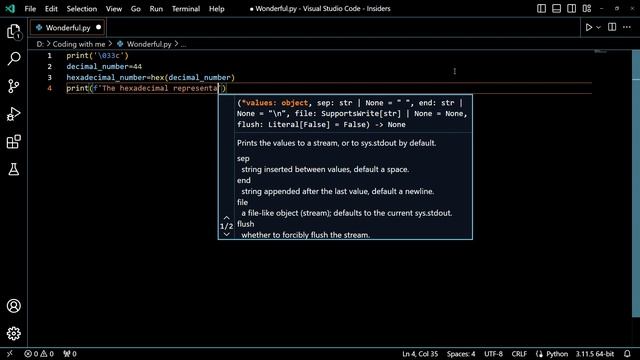
Task: Open the Search view in activity bar
Action: pyautogui.click(x=13, y=59)
